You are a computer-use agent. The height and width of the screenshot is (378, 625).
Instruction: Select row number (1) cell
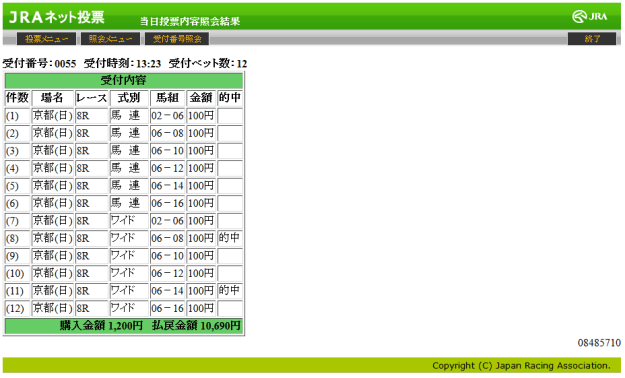point(18,116)
